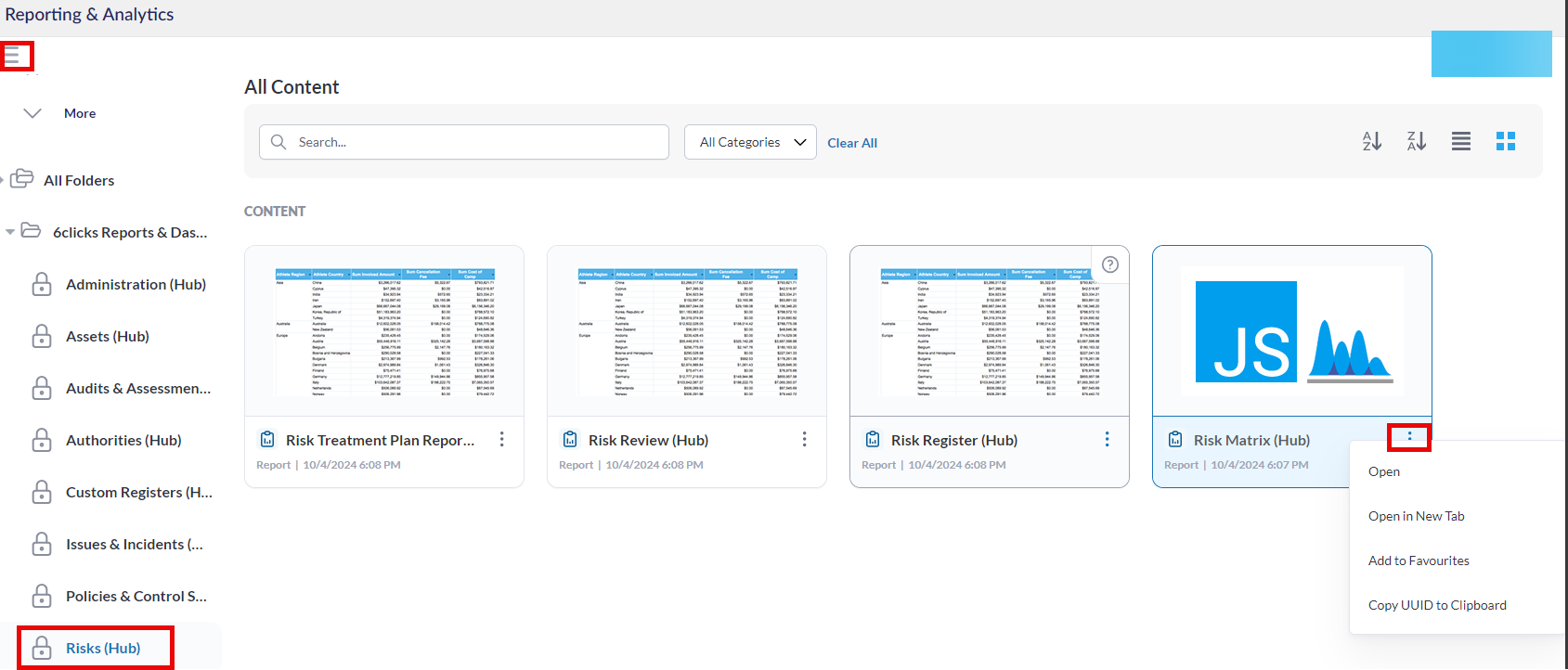Click lock icon beside Audits & Assessments
The image size is (1568, 670).
42,388
